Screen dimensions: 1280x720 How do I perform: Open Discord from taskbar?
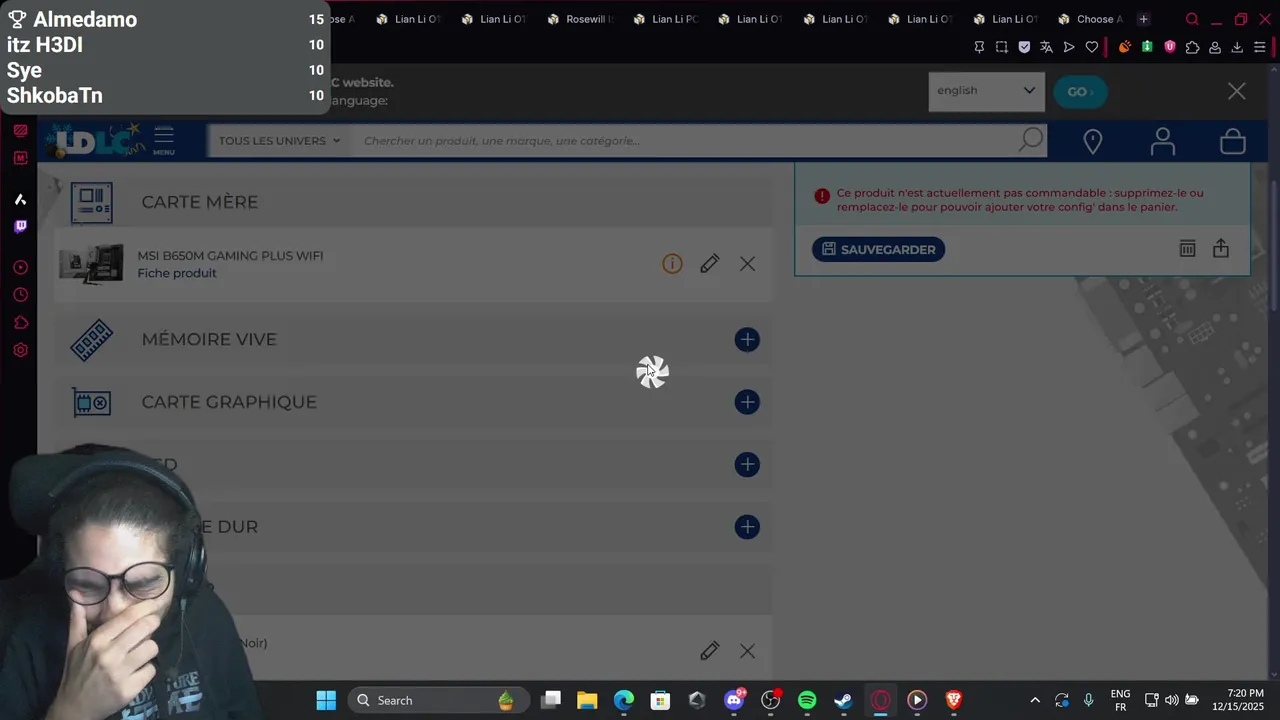click(734, 700)
